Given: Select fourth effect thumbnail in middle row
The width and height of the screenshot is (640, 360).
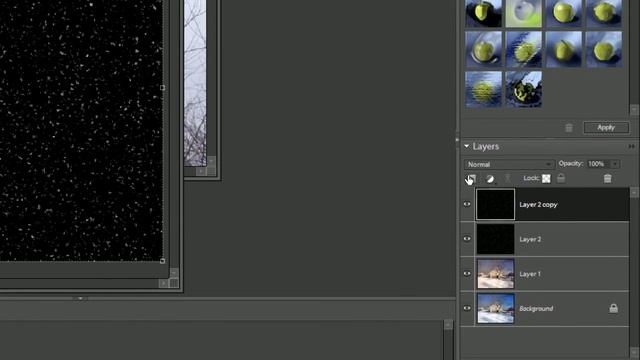Looking at the screenshot, I should (604, 49).
